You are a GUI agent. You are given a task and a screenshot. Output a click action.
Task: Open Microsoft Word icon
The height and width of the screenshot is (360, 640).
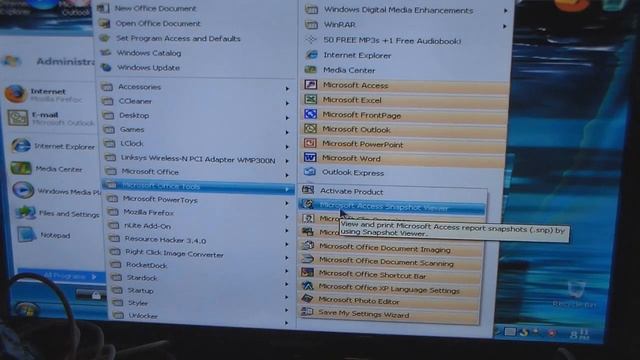(x=310, y=158)
